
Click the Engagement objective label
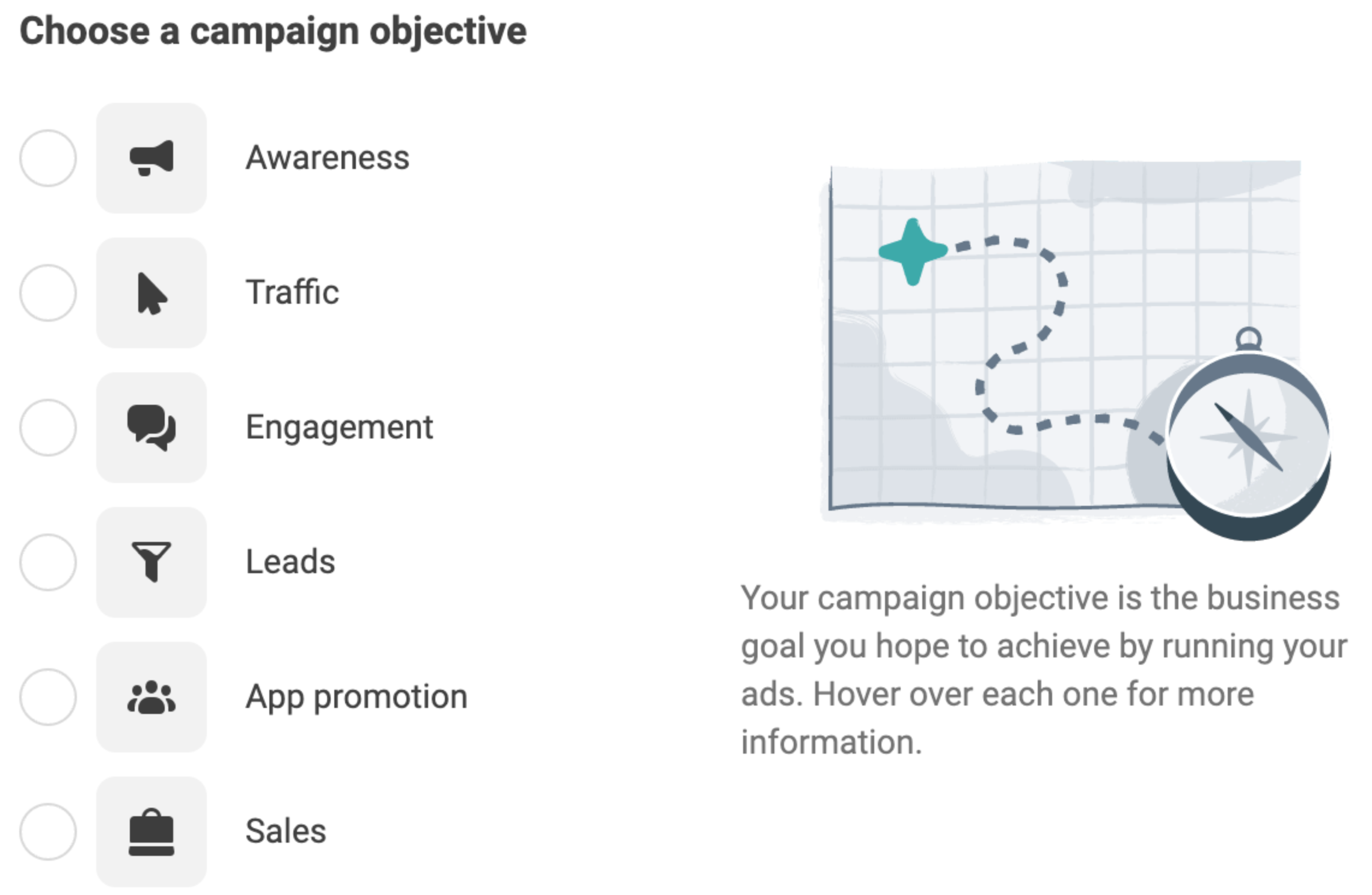tap(340, 428)
